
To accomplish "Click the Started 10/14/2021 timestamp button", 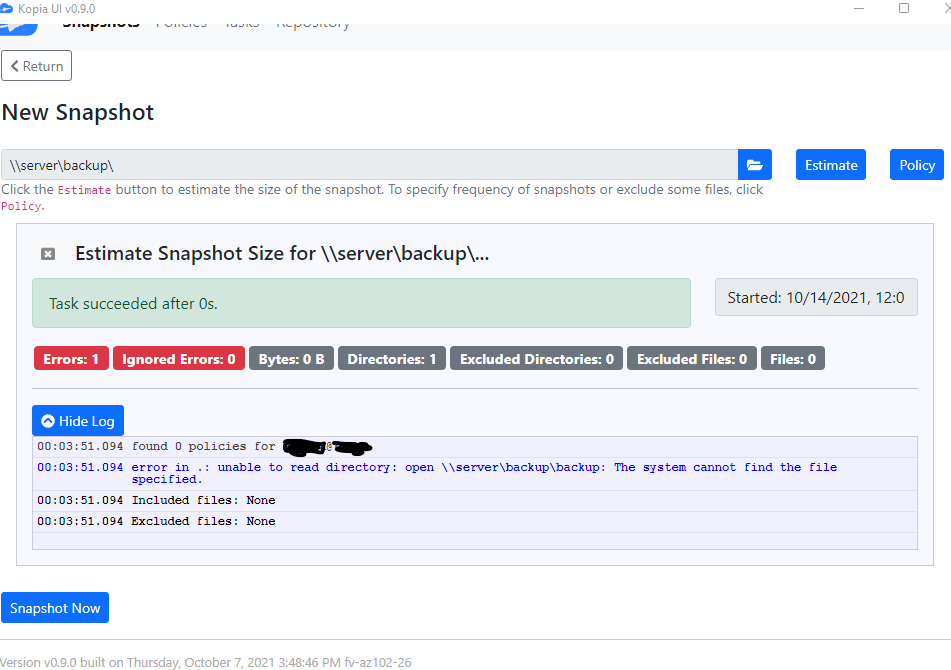I will point(816,297).
